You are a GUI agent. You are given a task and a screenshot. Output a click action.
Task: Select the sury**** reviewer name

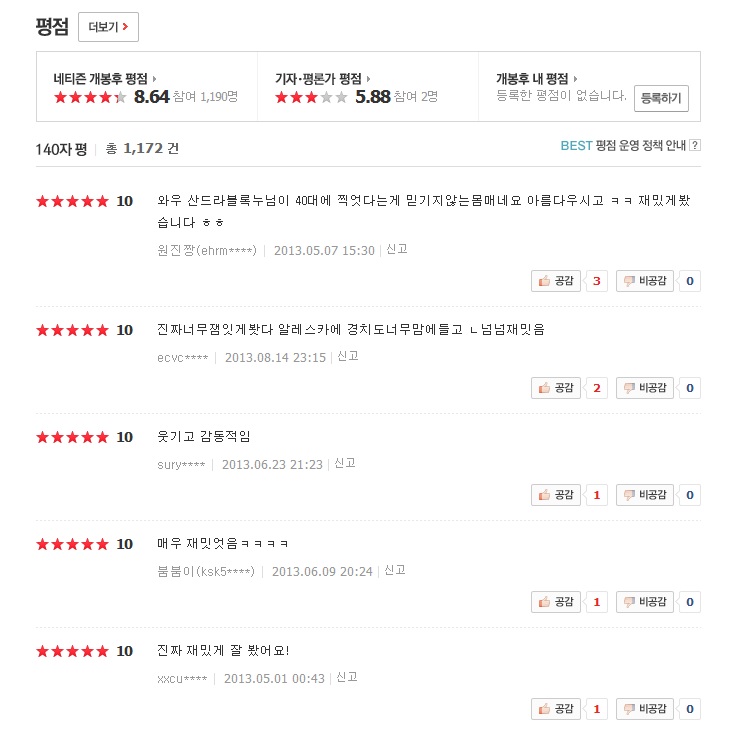tap(181, 464)
